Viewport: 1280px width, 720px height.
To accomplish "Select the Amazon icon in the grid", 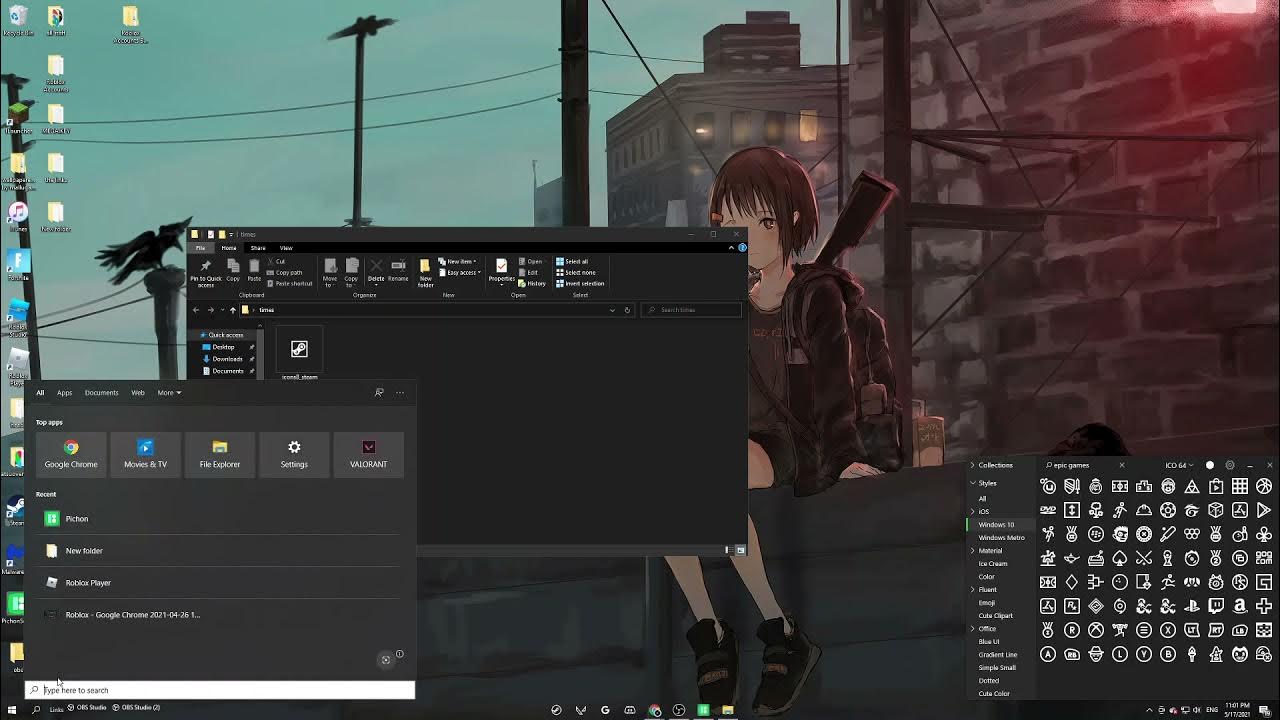I will (x=1240, y=606).
